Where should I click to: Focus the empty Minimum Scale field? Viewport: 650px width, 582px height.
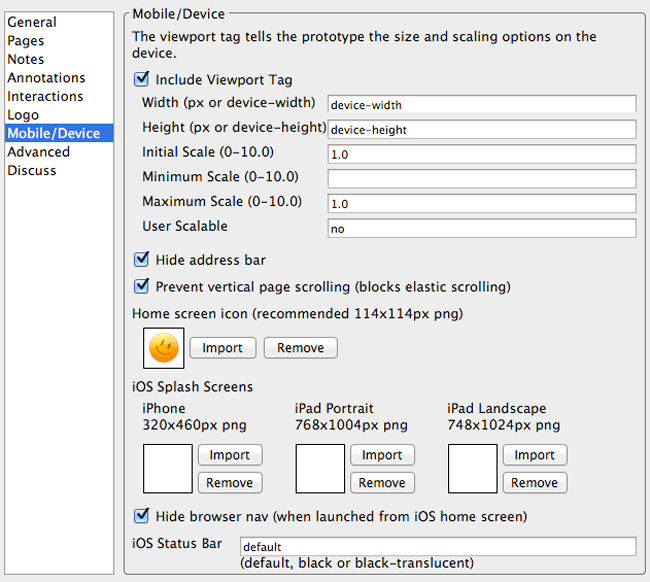(482, 179)
